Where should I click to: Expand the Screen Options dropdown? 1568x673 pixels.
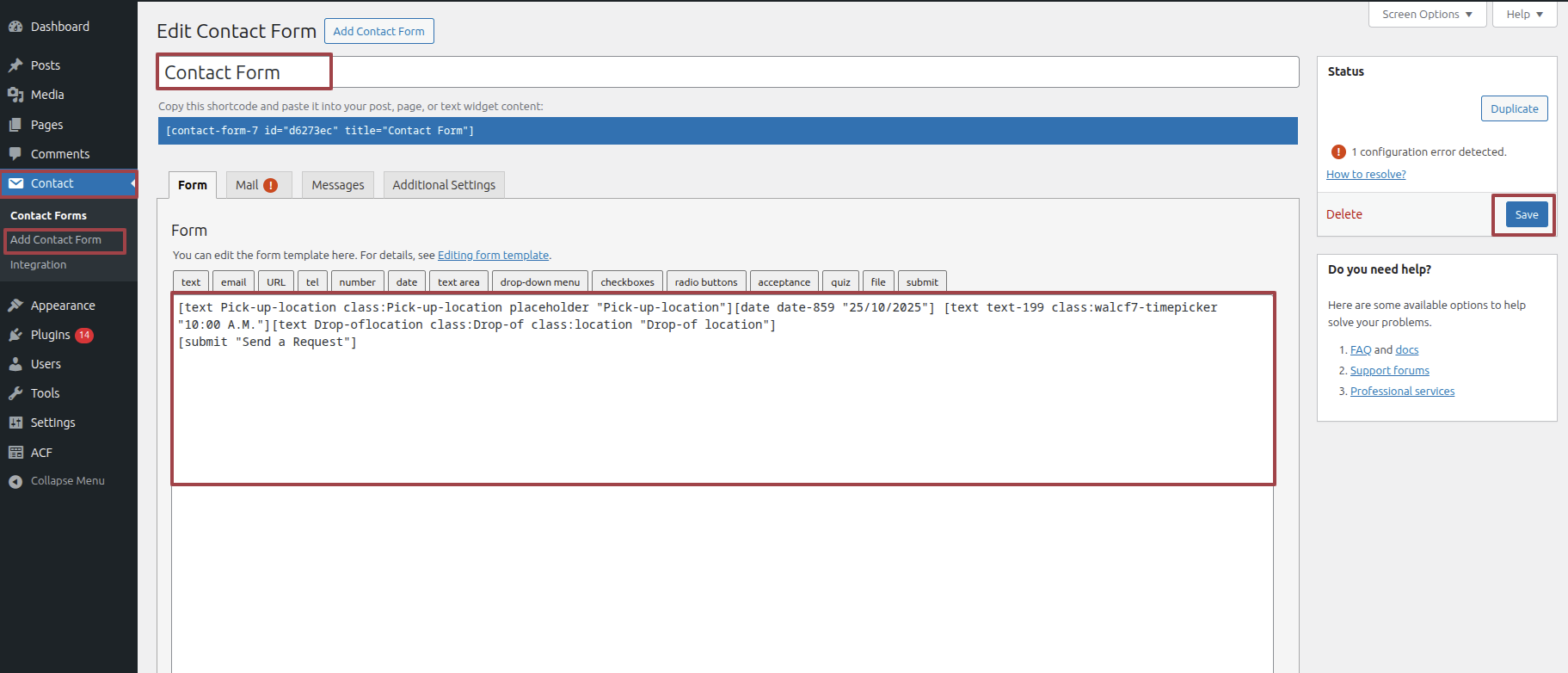tap(1427, 15)
